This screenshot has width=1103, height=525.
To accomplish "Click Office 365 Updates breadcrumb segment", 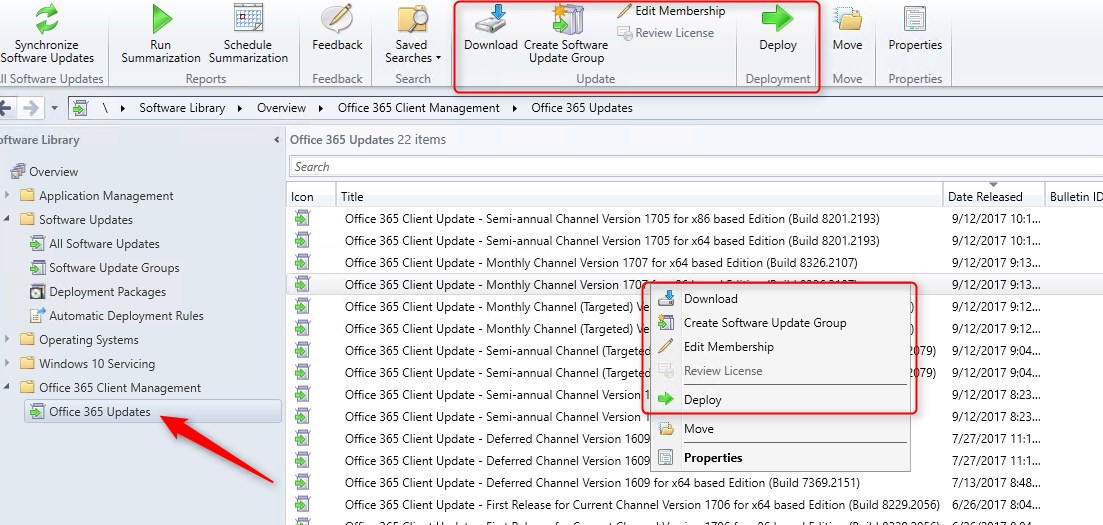I will (x=582, y=108).
